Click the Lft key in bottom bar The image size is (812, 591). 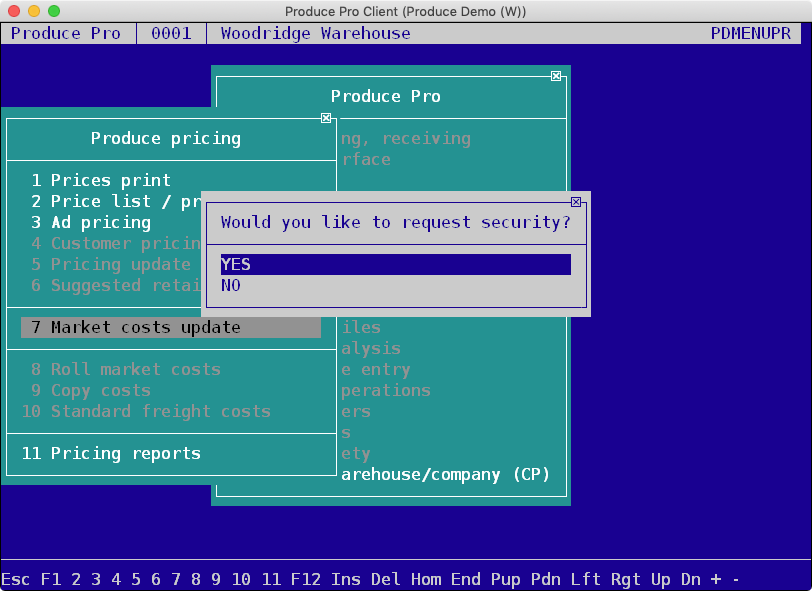[x=586, y=579]
